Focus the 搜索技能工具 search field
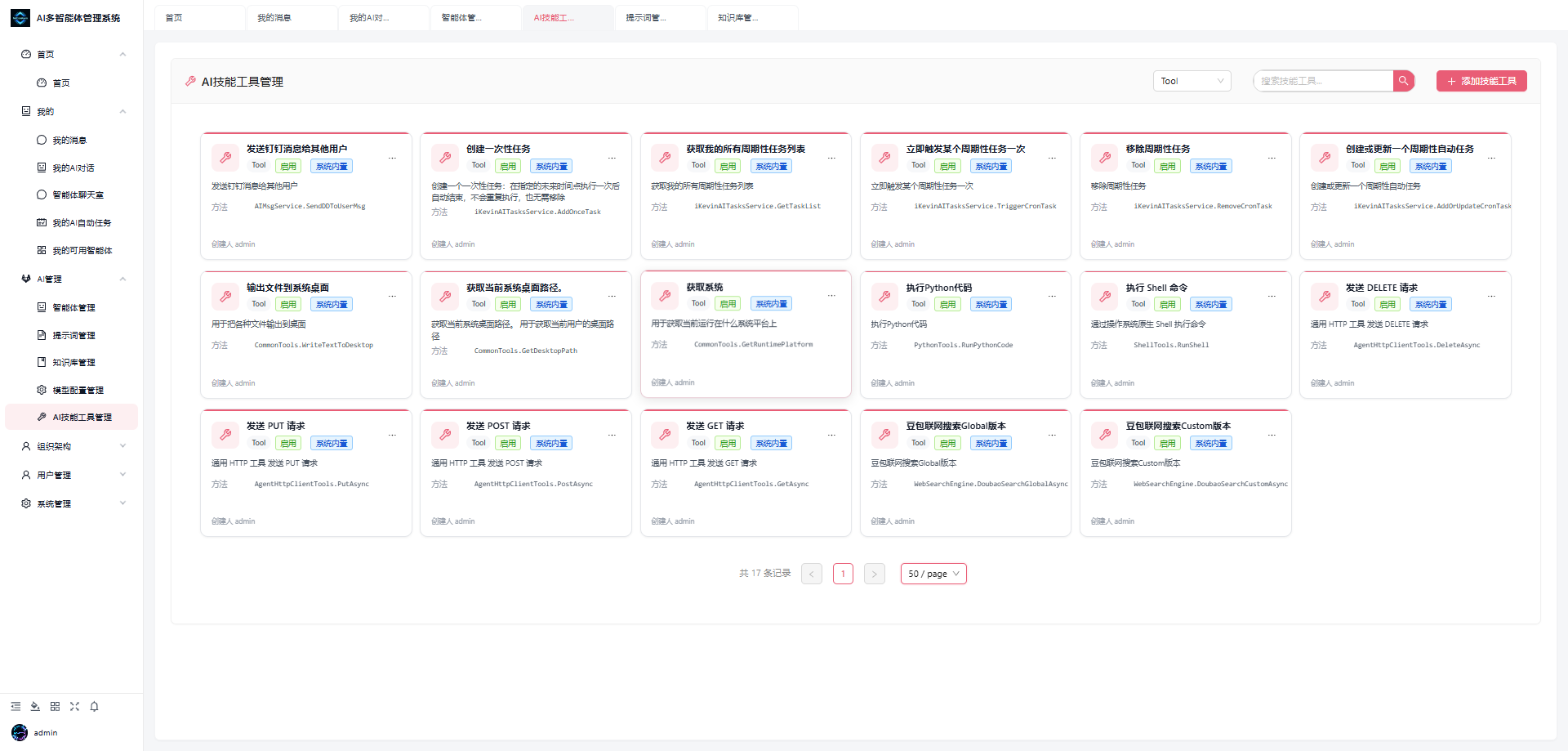This screenshot has width=1568, height=751. [1323, 81]
